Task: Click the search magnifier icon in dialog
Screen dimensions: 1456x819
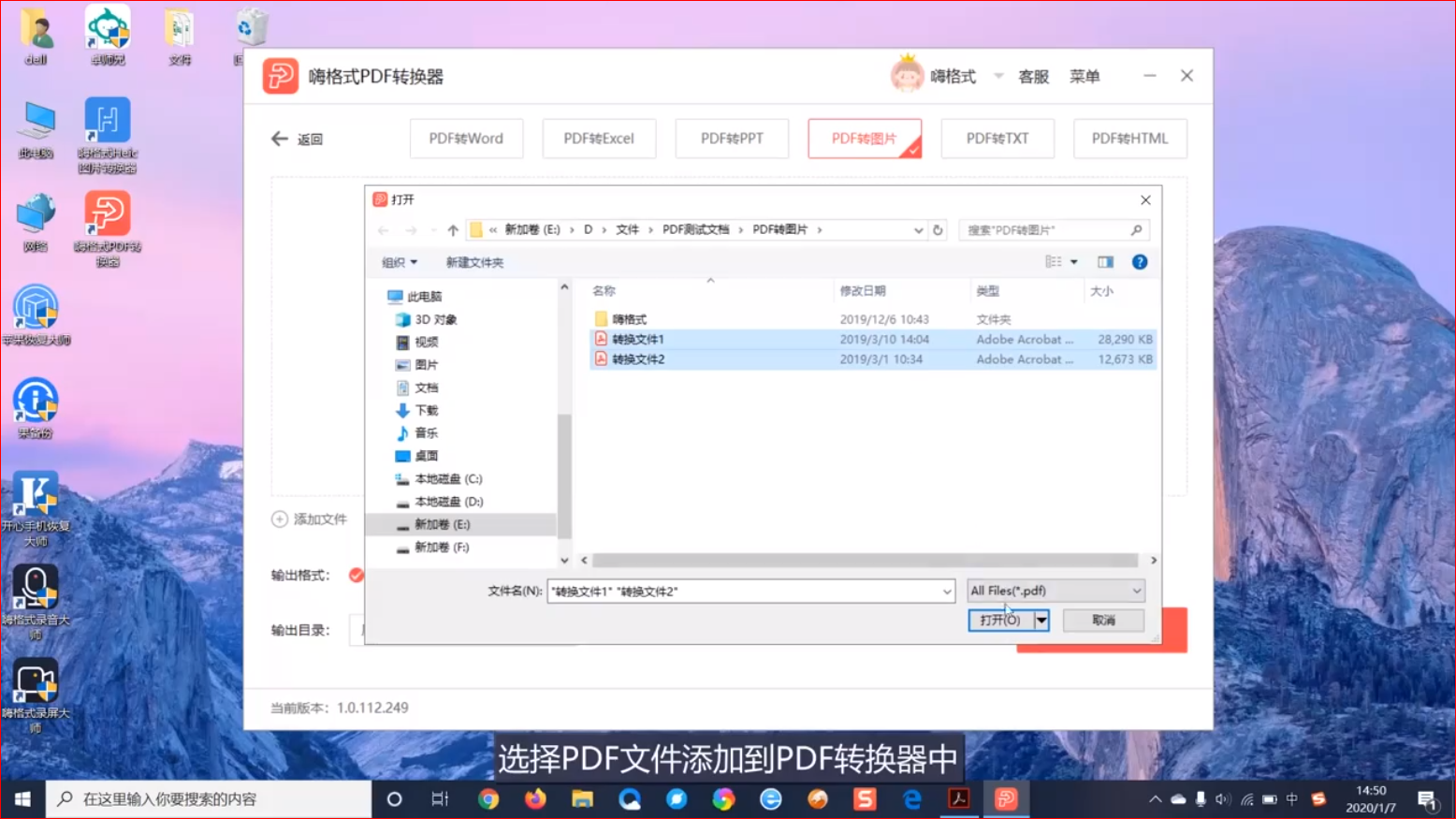Action: coord(1137,229)
